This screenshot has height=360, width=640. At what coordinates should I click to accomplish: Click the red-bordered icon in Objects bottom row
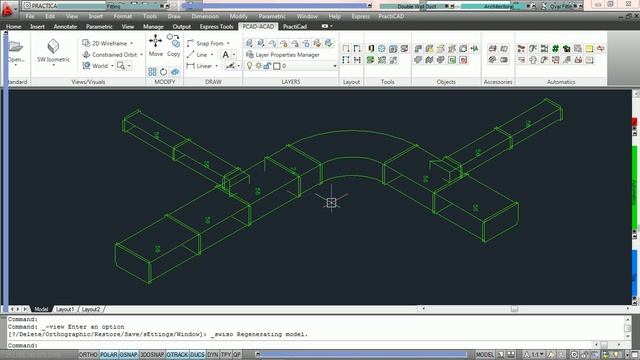coord(463,60)
